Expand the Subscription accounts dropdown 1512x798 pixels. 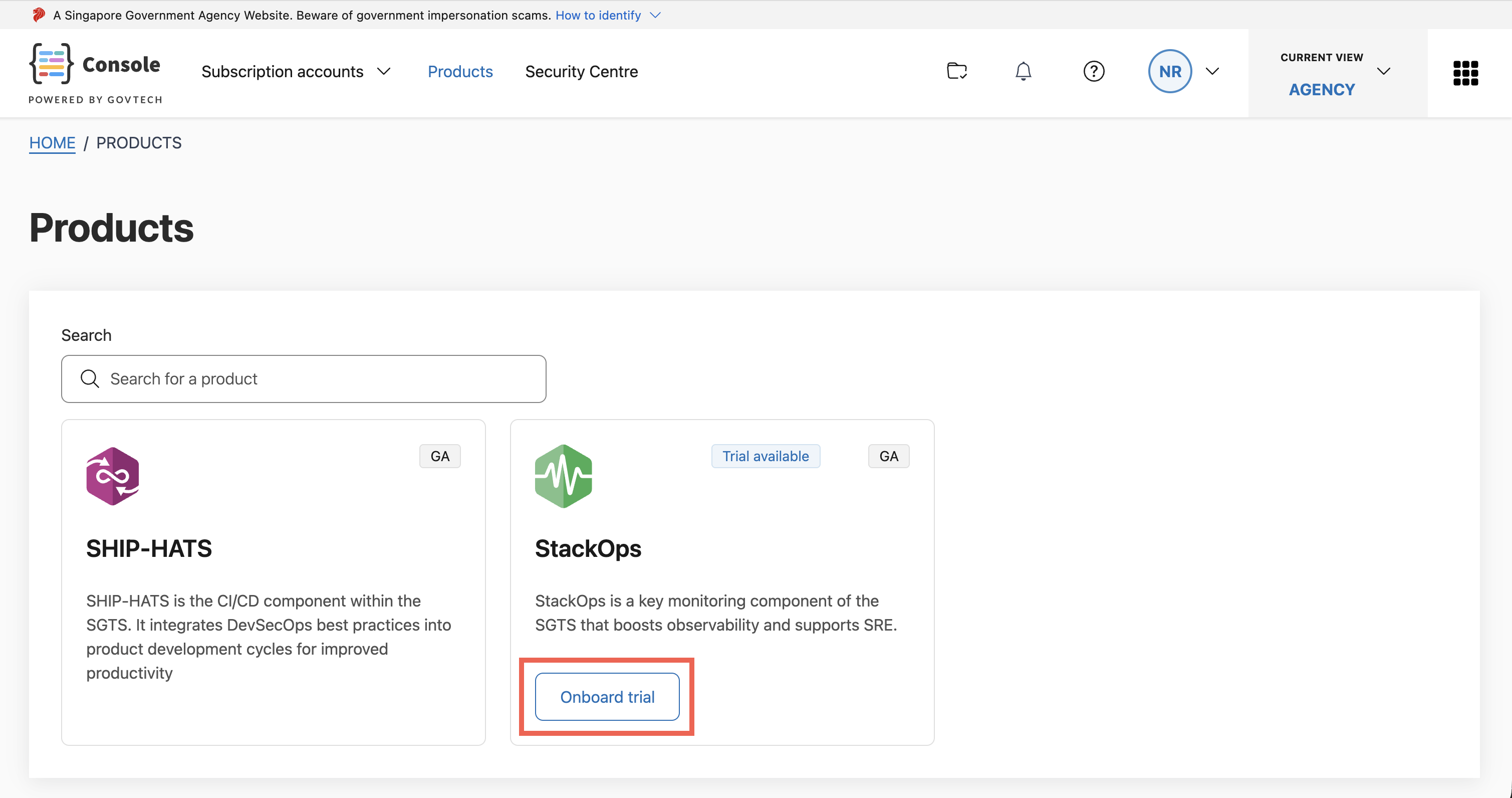[x=296, y=71]
